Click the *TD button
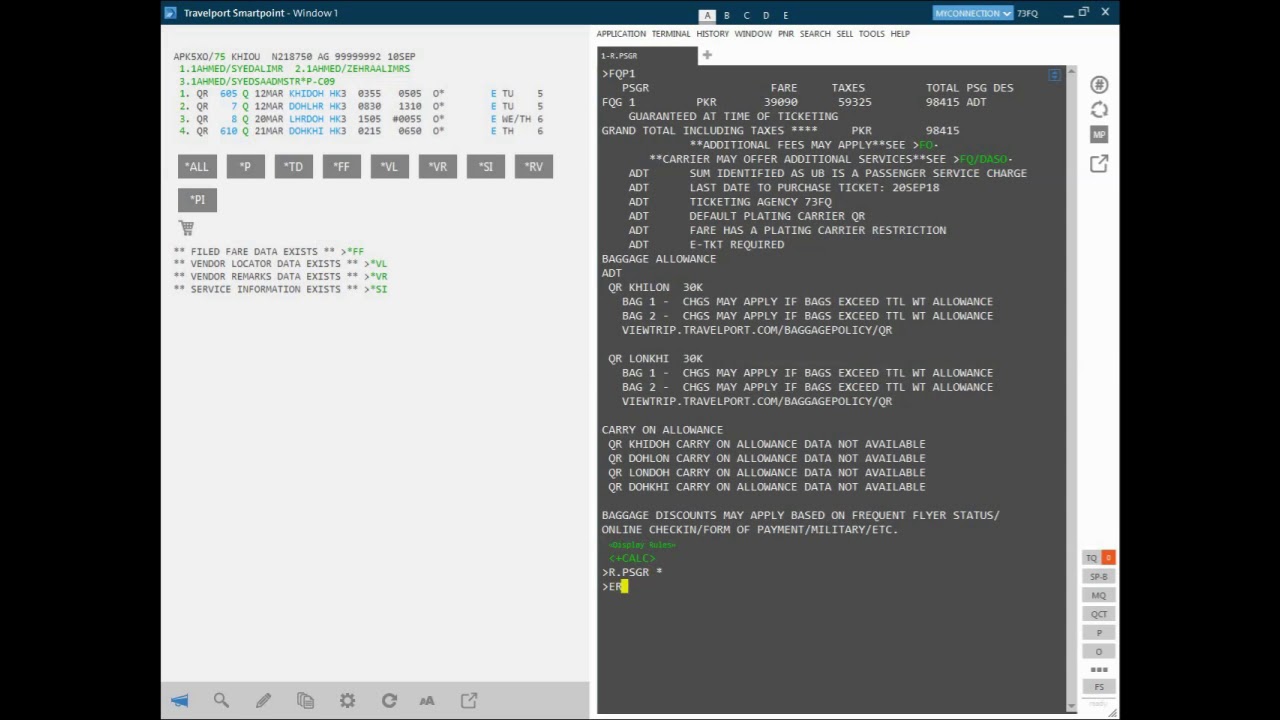1280x720 pixels. (x=293, y=167)
